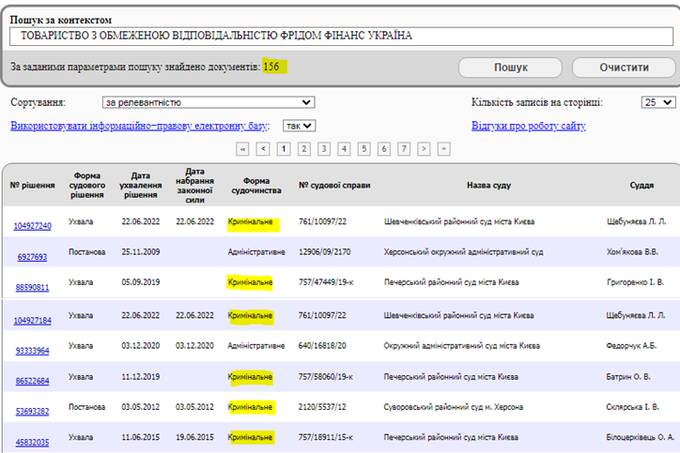Open the records-per-page dropdown showing 25
This screenshot has width=680, height=453.
[x=658, y=102]
